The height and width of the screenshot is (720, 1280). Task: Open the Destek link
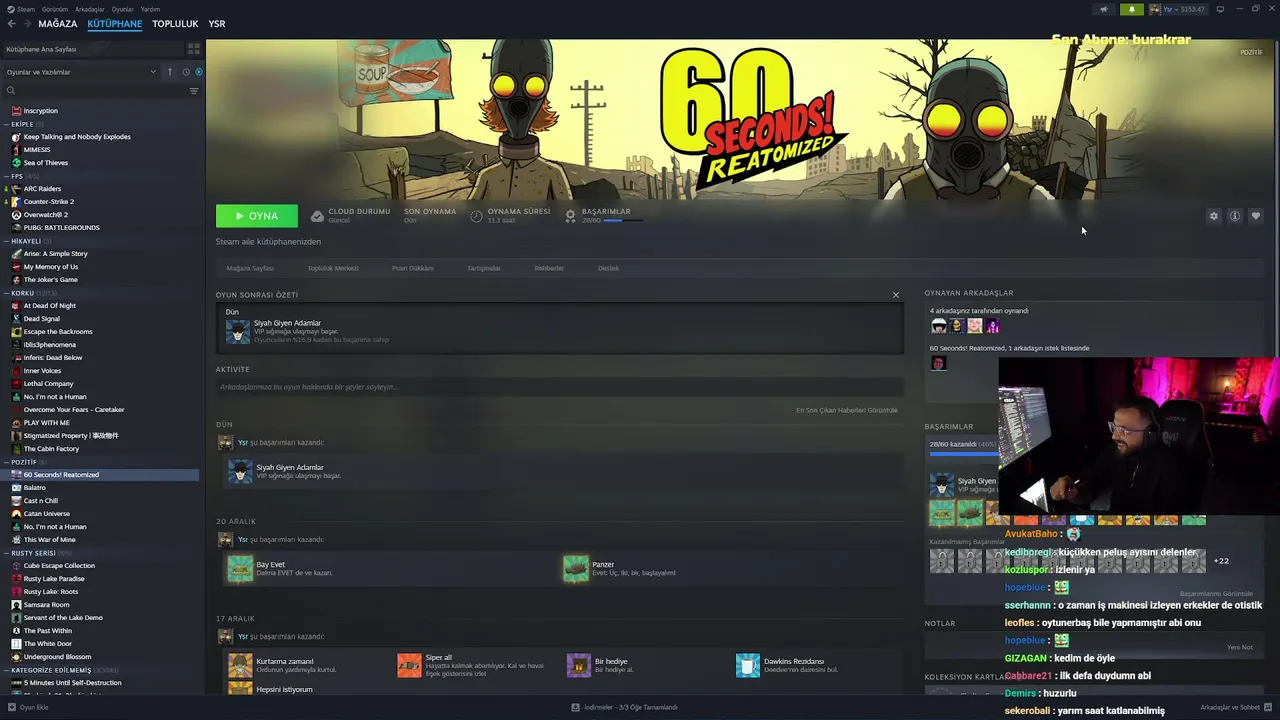pyautogui.click(x=608, y=268)
